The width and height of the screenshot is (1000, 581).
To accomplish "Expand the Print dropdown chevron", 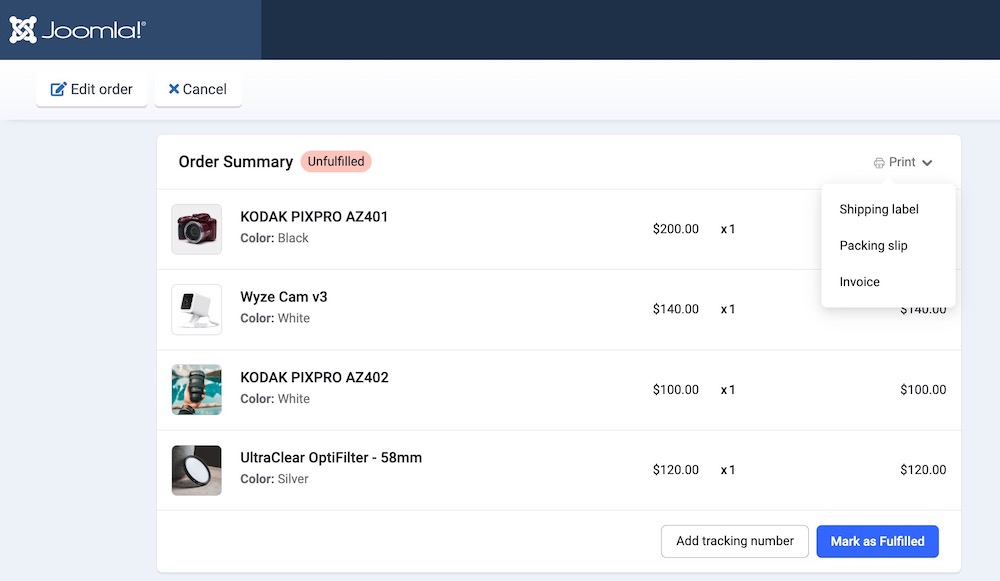I will (x=927, y=163).
